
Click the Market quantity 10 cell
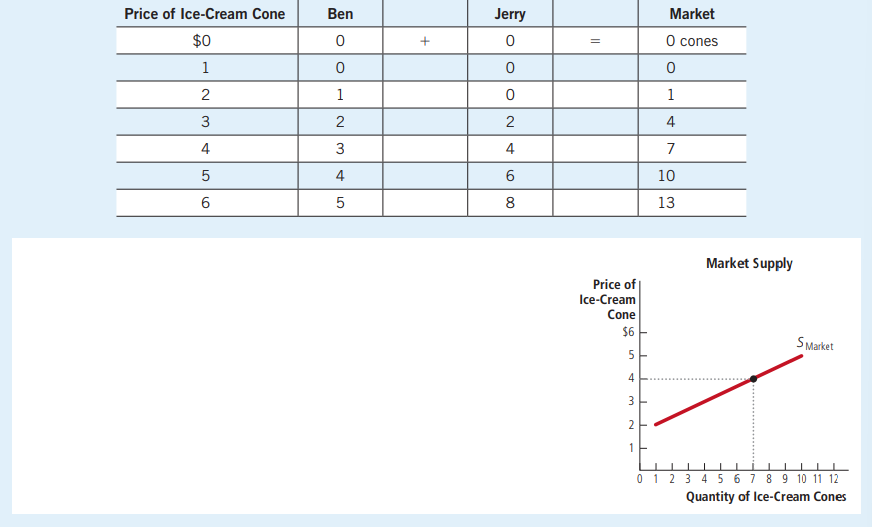[x=667, y=176]
